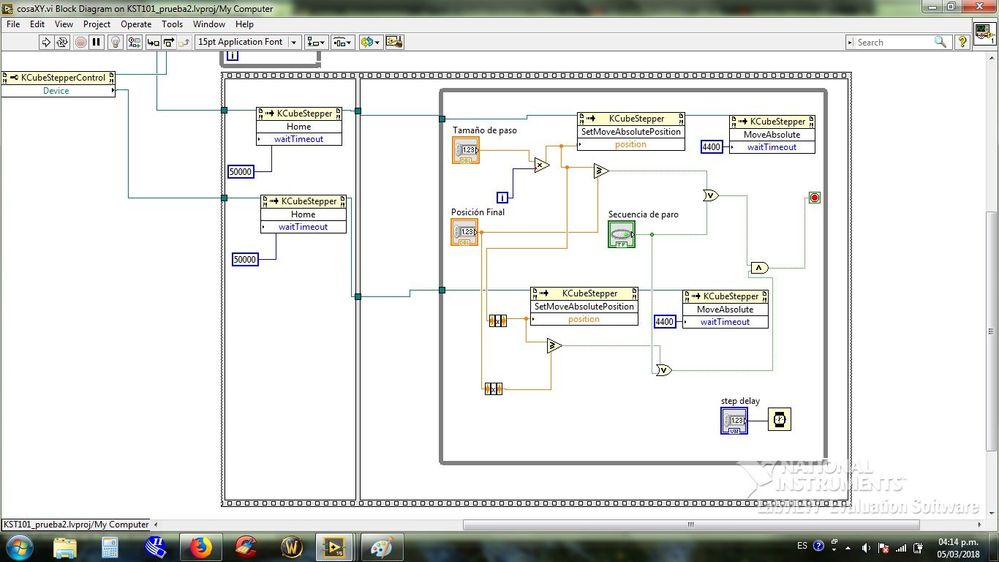Screen dimensions: 999x562
Task: Open the Window menu
Action: pos(209,24)
